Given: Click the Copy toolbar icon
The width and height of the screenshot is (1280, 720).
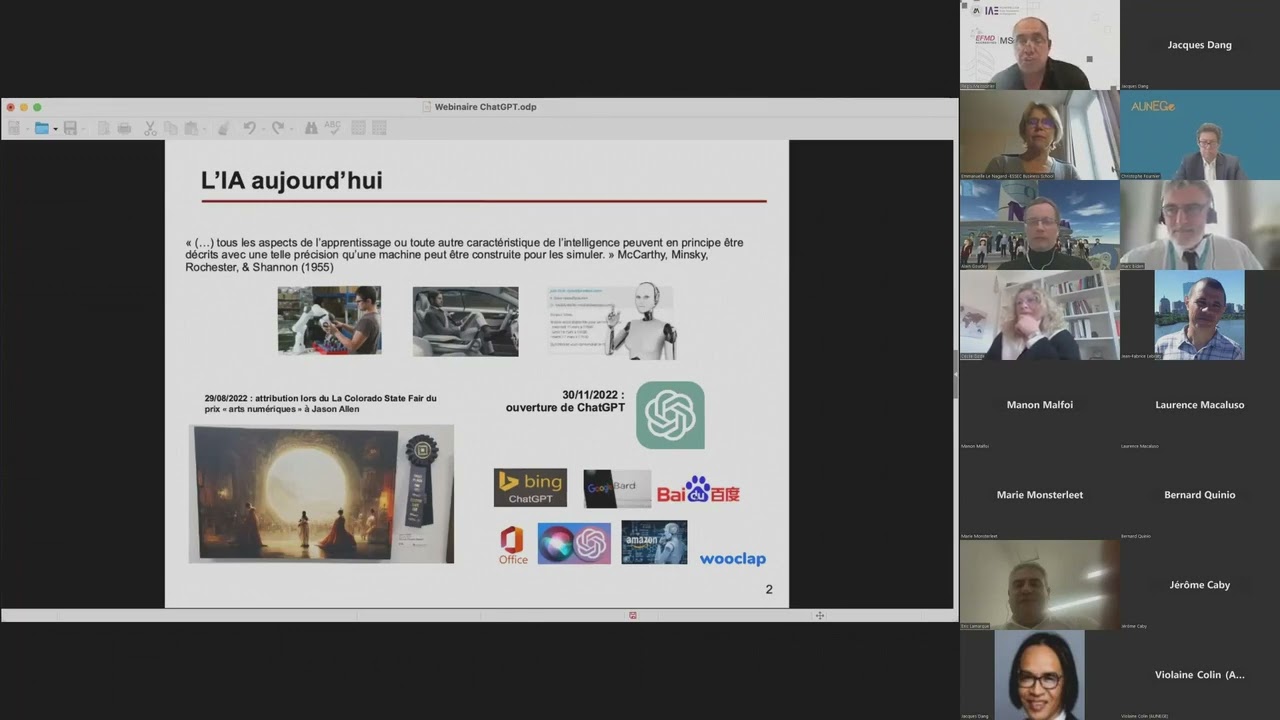Looking at the screenshot, I should tap(171, 128).
